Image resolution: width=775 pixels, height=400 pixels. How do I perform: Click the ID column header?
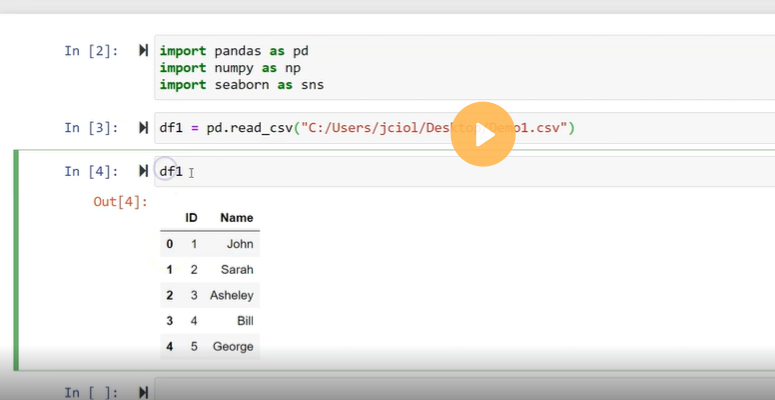pos(191,218)
